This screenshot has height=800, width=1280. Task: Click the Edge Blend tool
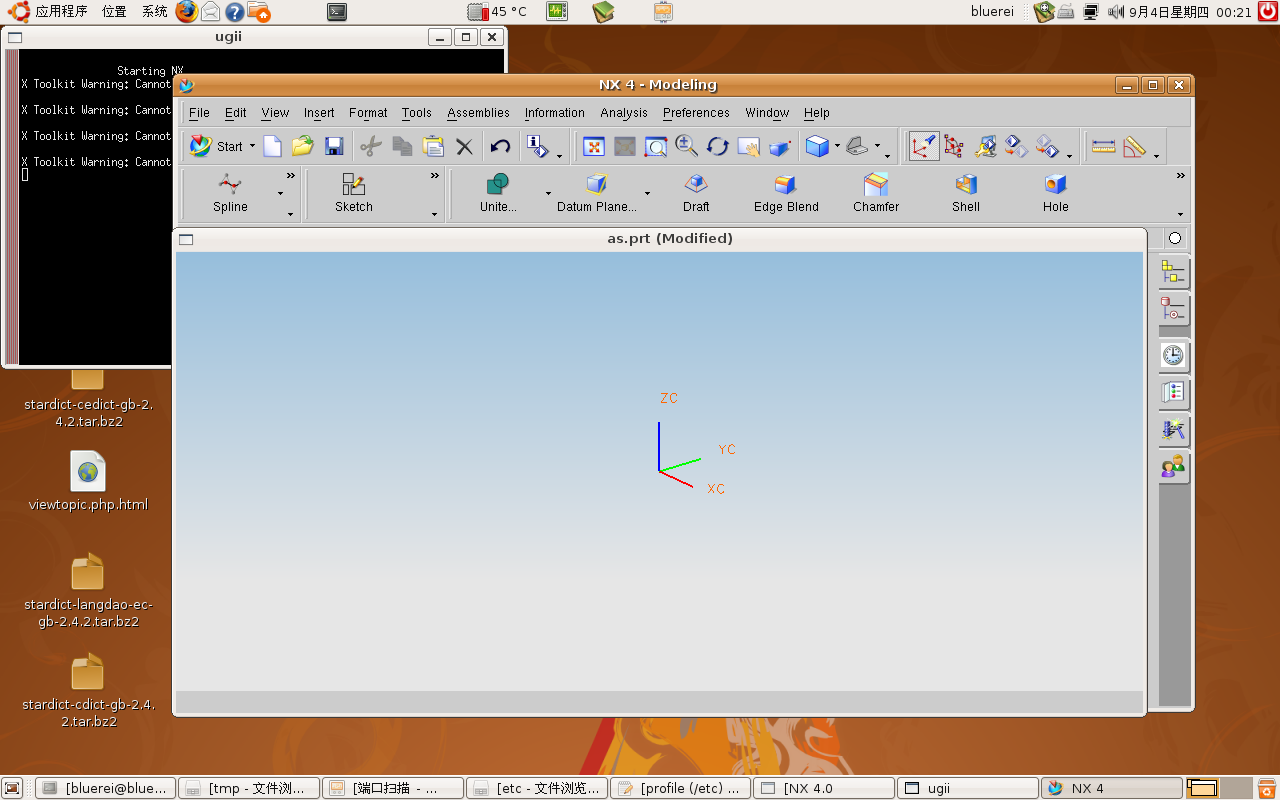point(786,193)
